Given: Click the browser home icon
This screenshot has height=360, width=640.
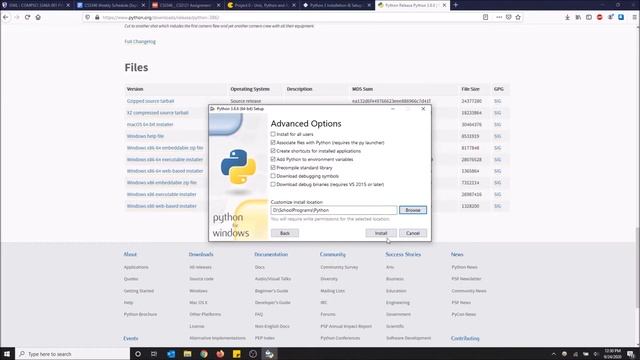Looking at the screenshot, I should [x=38, y=17].
